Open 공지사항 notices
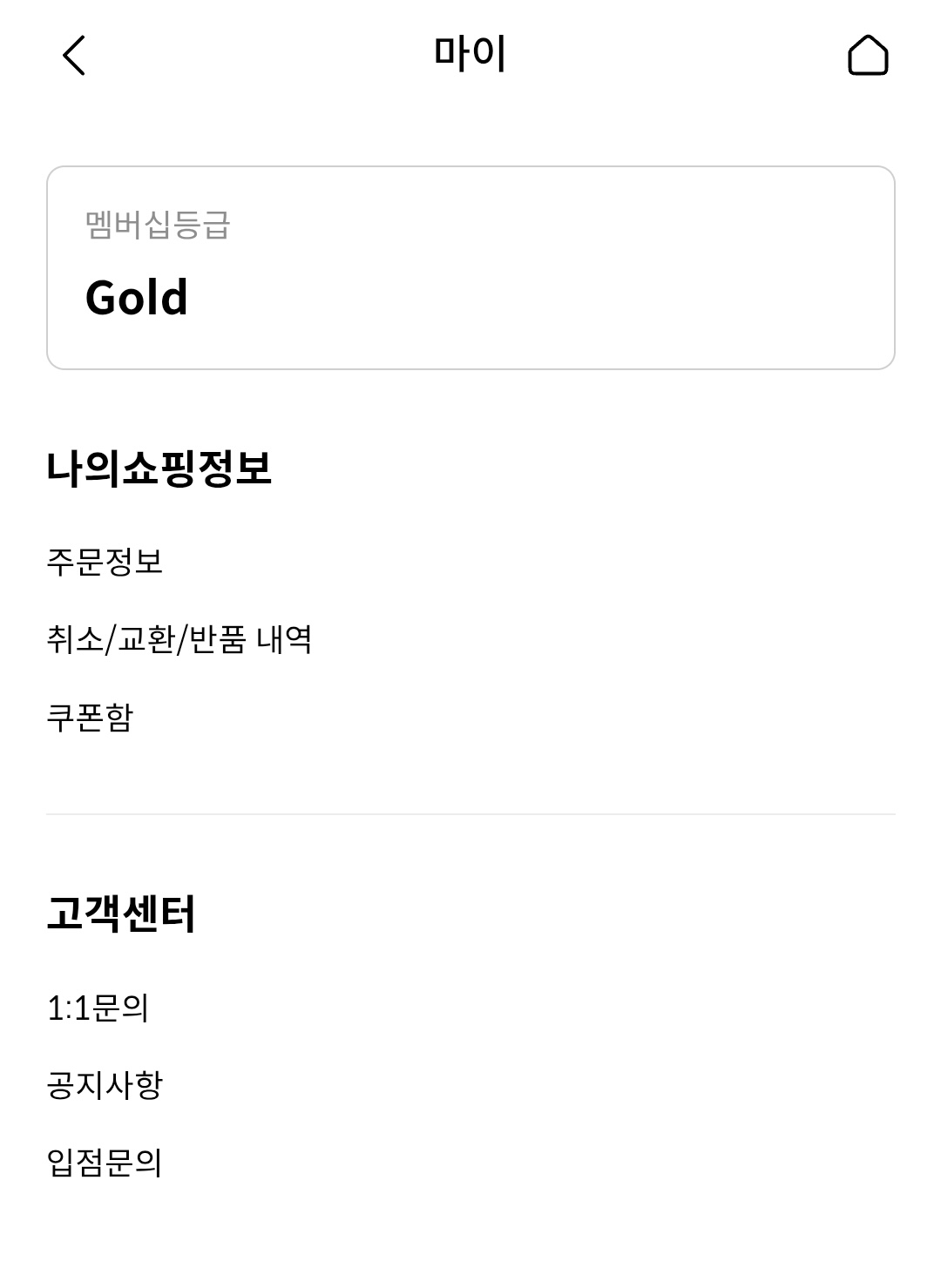 tap(105, 1086)
